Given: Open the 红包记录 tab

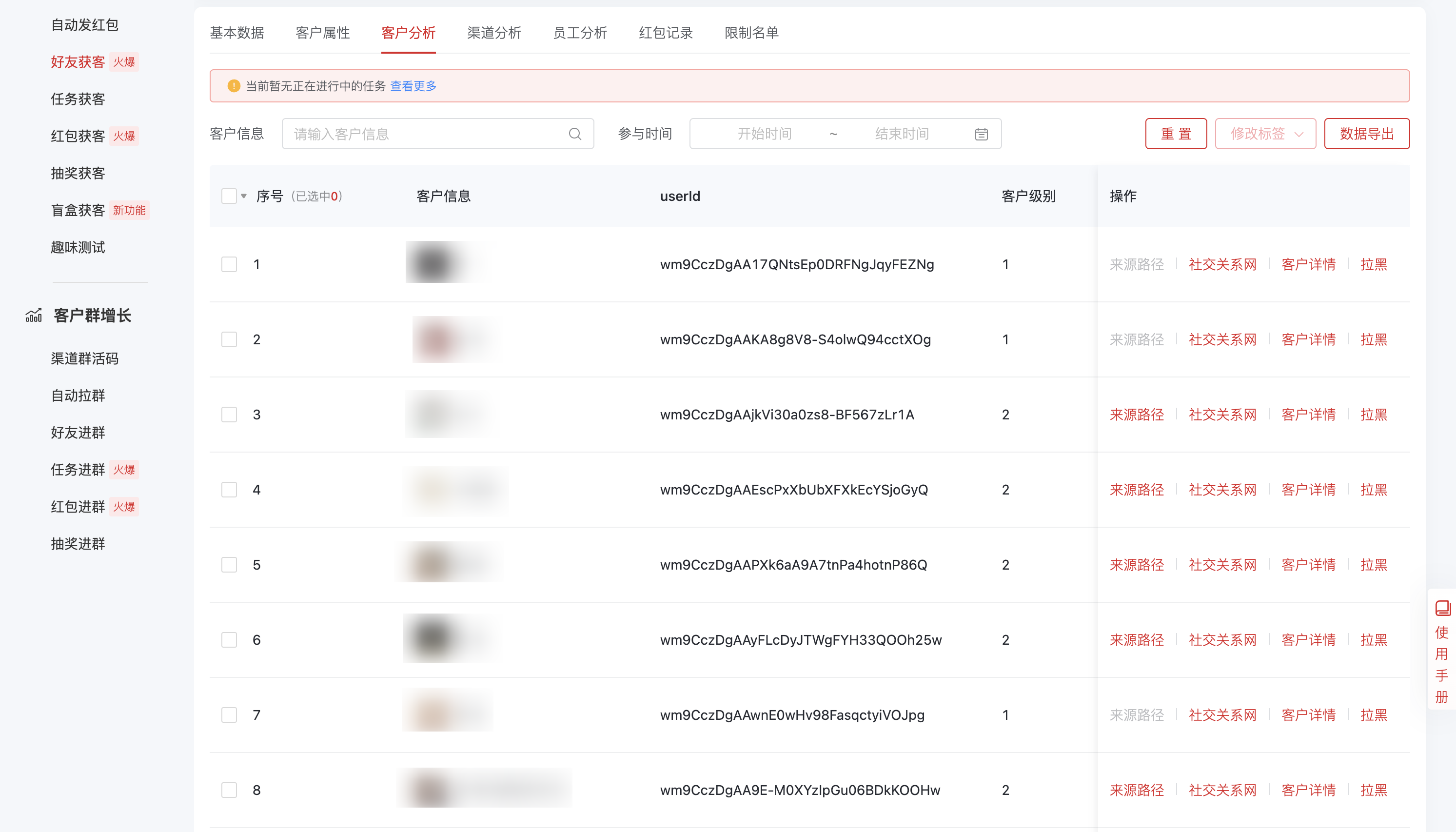Looking at the screenshot, I should tap(666, 33).
